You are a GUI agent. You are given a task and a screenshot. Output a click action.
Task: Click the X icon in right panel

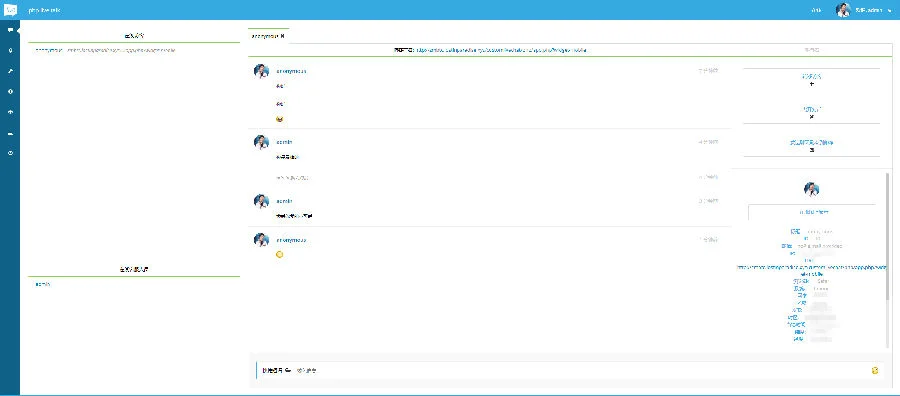(811, 117)
